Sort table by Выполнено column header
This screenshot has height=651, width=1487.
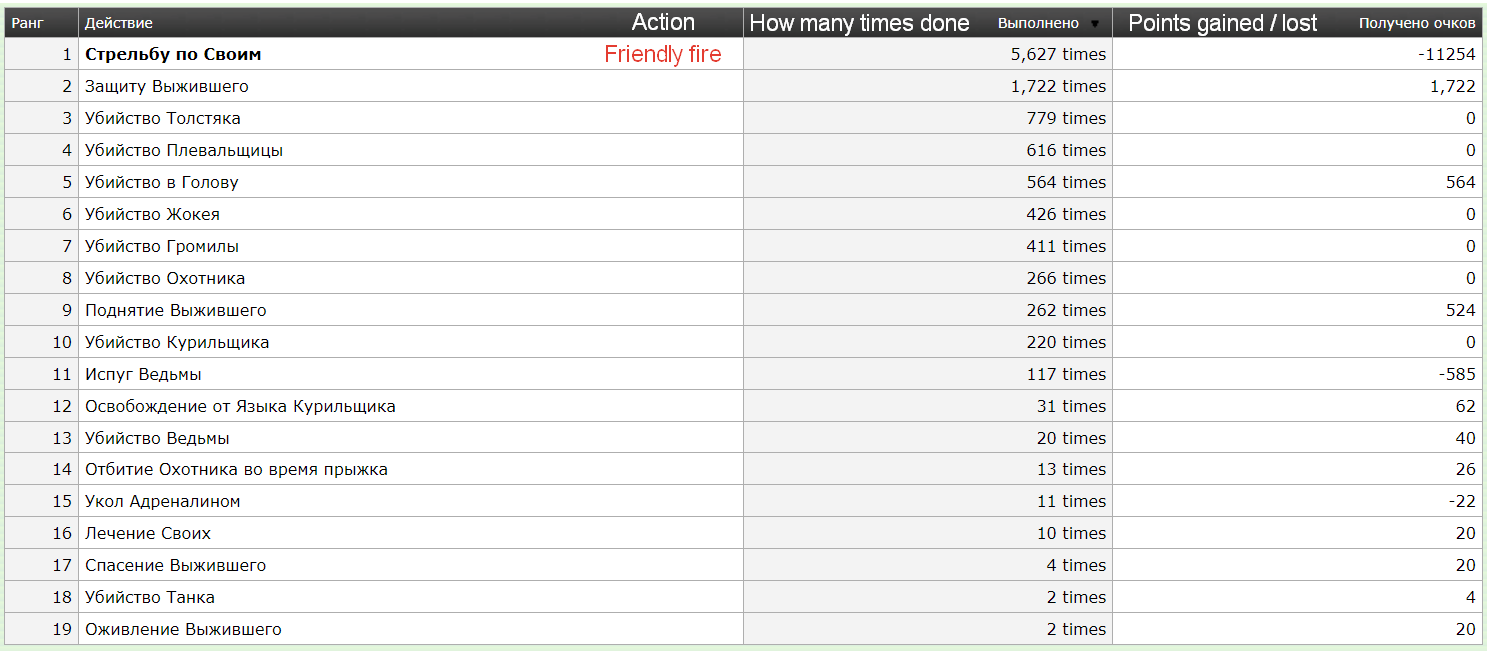pos(1038,23)
